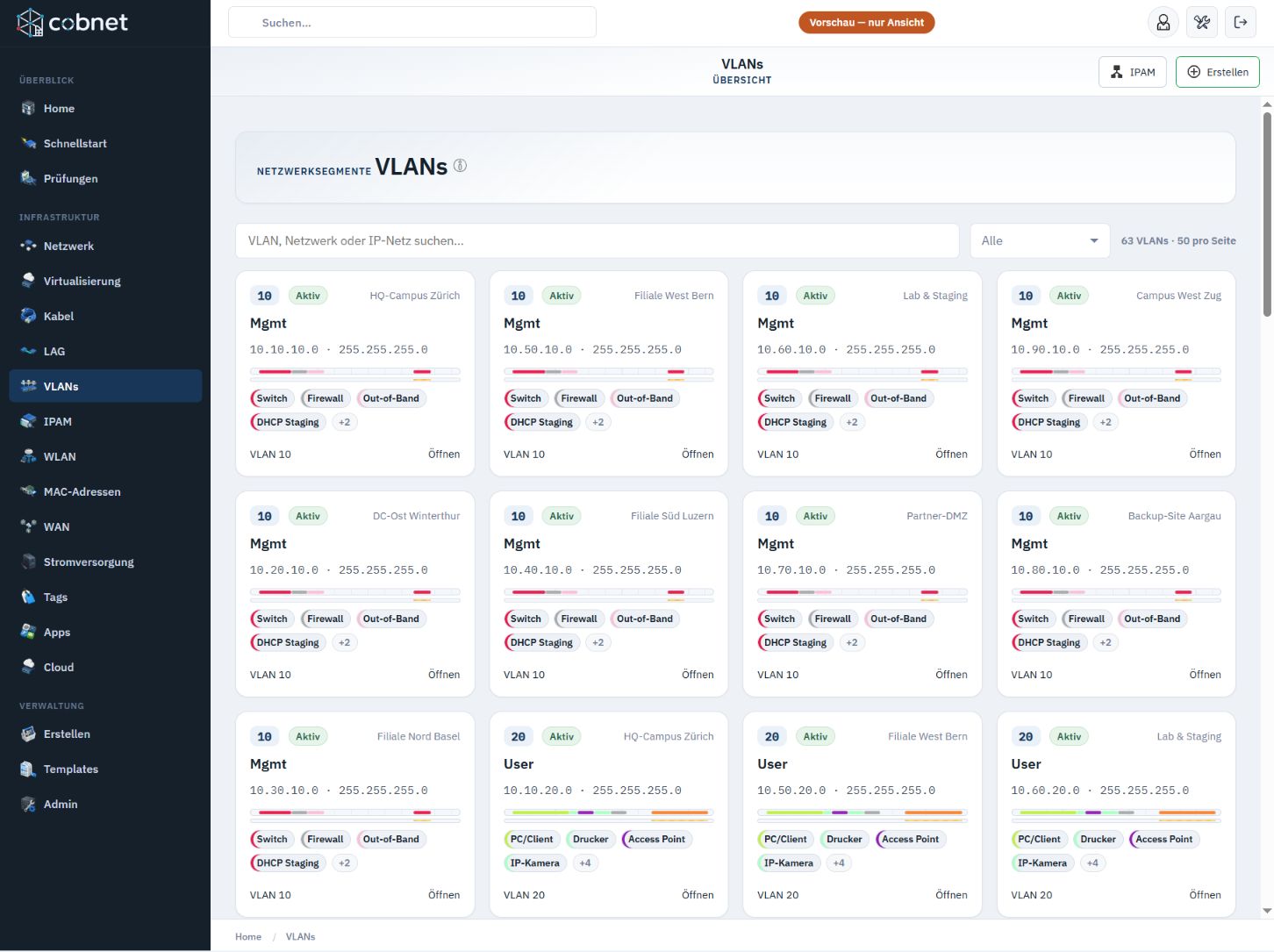The image size is (1274, 952).
Task: Select the VLANs sidebar menu item
Action: 105,386
